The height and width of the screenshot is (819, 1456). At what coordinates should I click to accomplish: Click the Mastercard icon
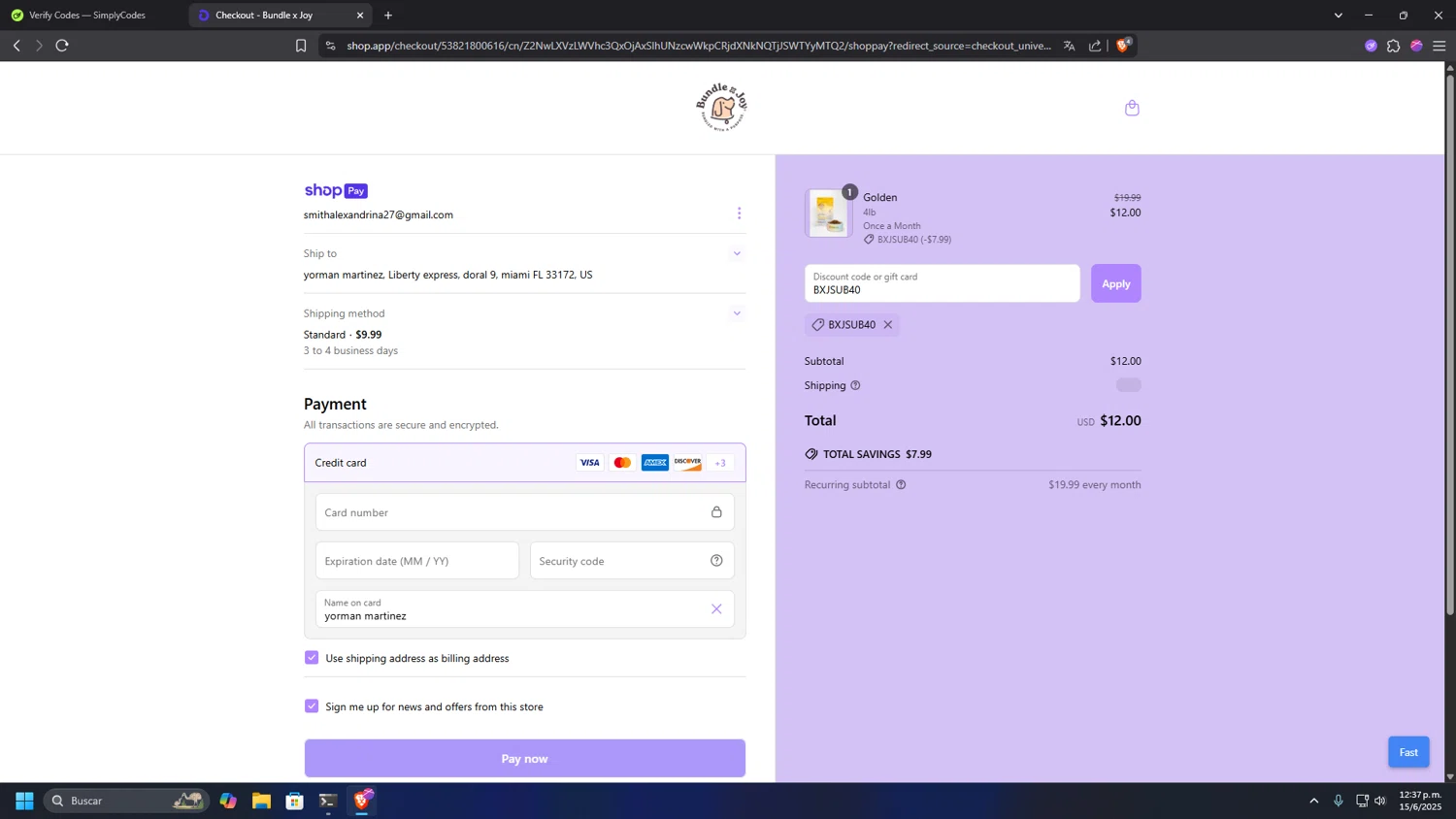[x=622, y=463]
